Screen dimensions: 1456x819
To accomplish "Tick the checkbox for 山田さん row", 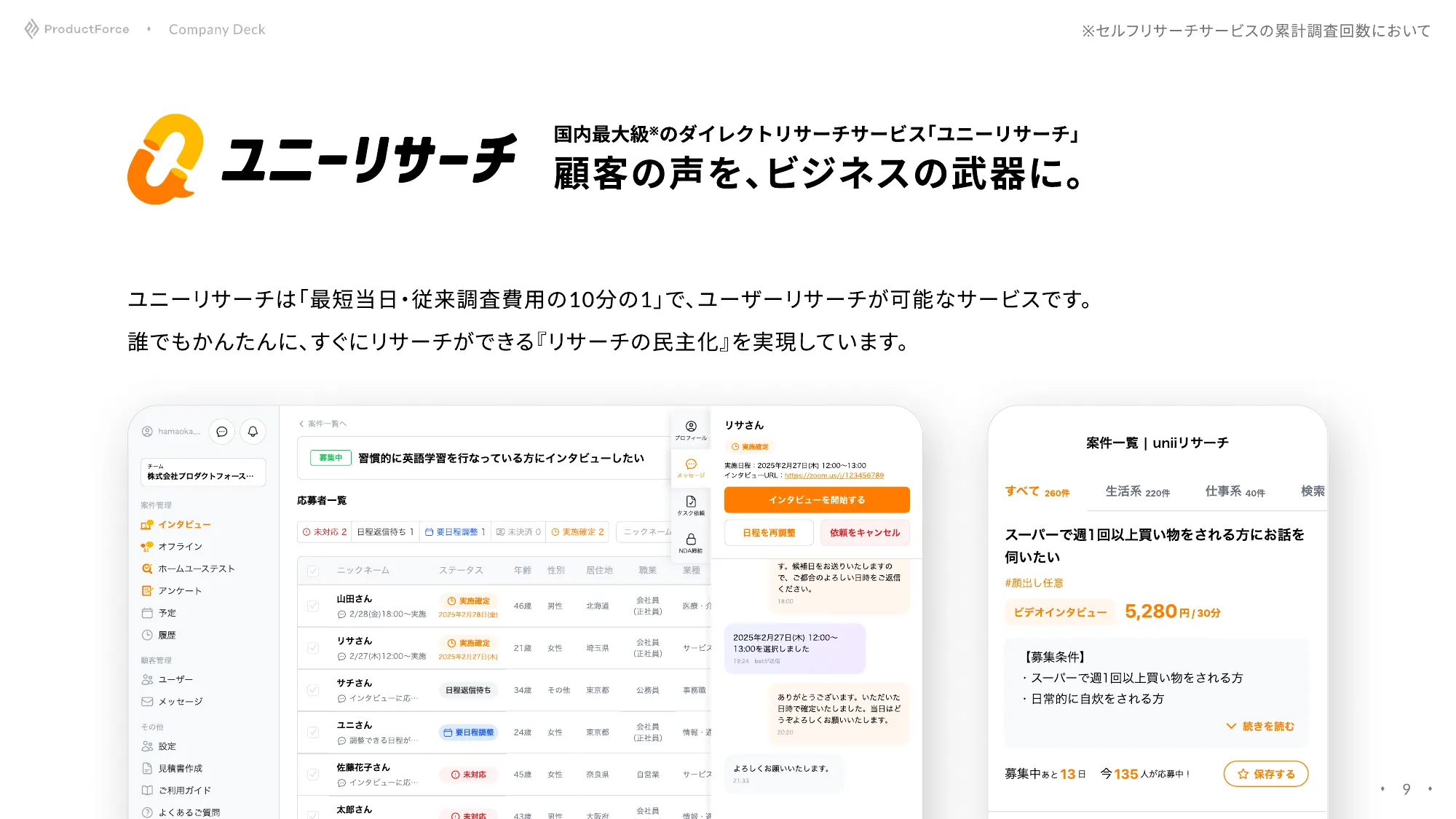I will pyautogui.click(x=313, y=606).
